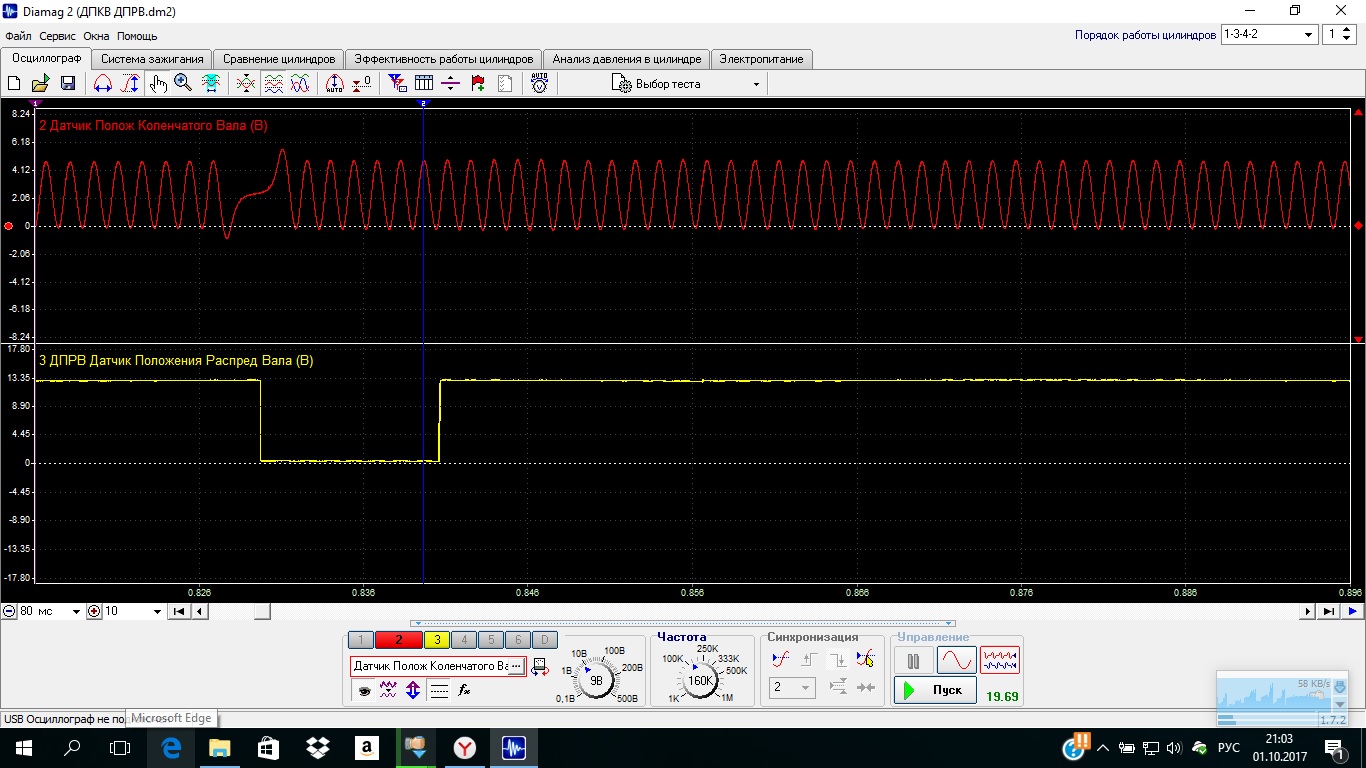
Task: Toggle channel 6 button
Action: point(518,640)
